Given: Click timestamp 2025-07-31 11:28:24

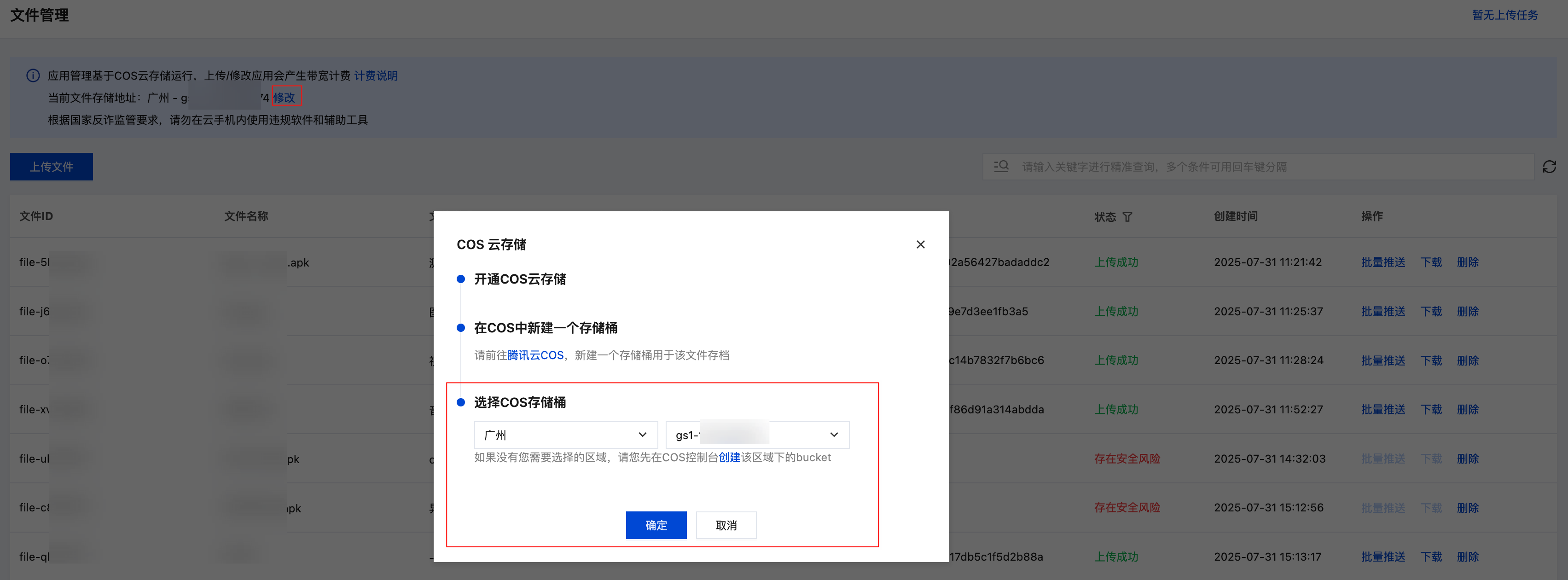Looking at the screenshot, I should pyautogui.click(x=1268, y=360).
